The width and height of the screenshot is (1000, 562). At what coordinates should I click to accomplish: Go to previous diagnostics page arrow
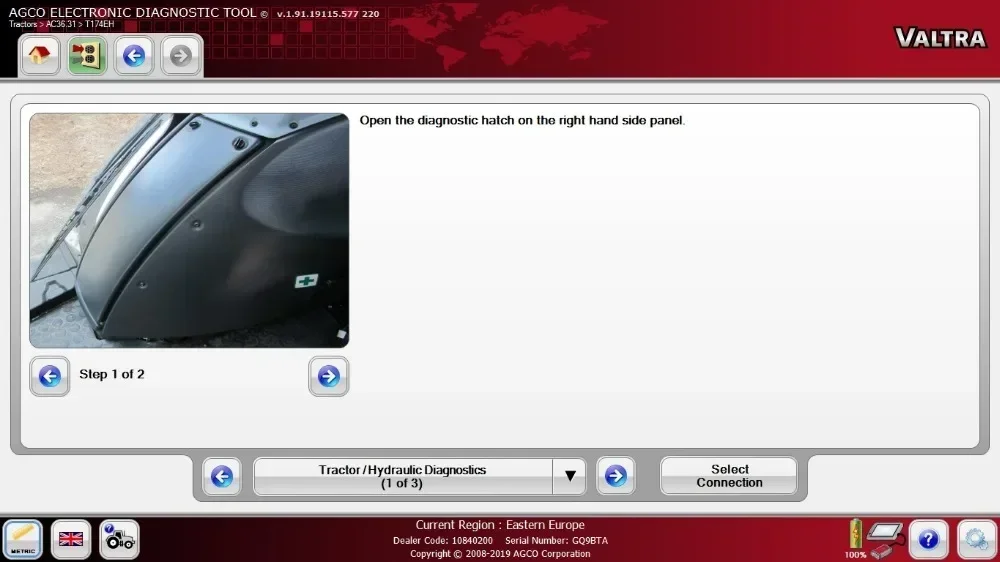pos(222,476)
